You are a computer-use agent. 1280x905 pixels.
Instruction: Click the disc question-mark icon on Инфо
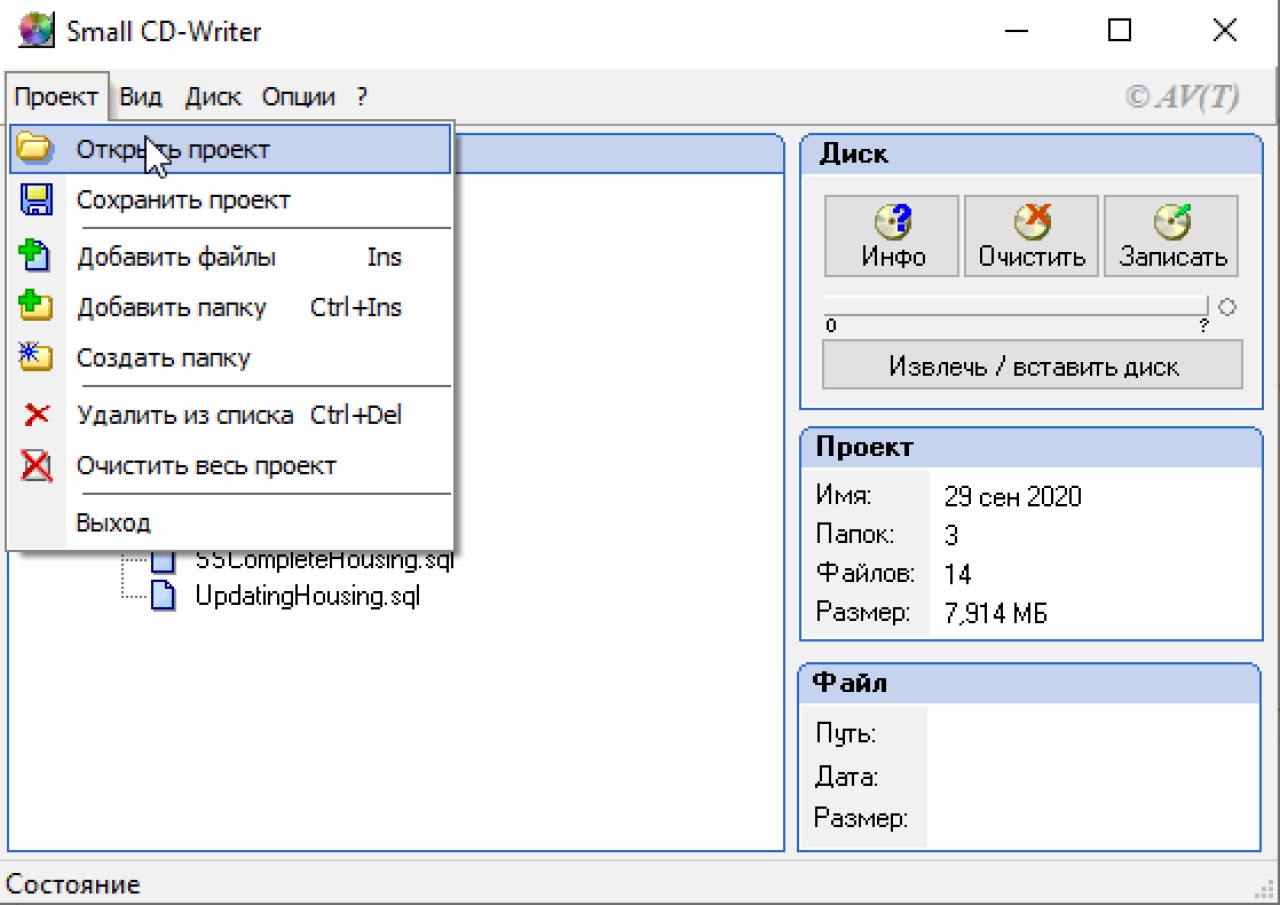tap(893, 223)
